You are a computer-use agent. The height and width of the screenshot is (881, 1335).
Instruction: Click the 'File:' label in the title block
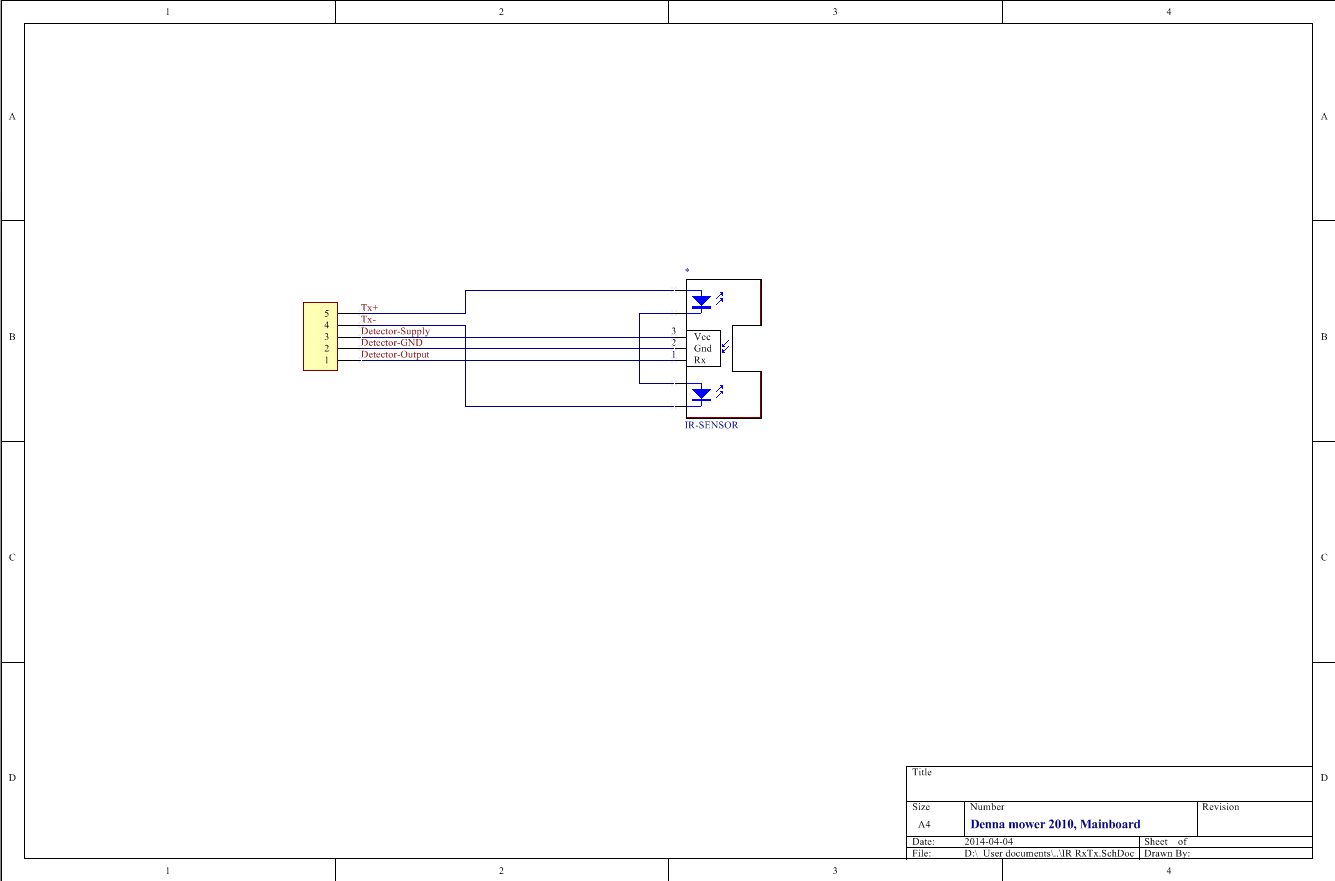click(922, 854)
